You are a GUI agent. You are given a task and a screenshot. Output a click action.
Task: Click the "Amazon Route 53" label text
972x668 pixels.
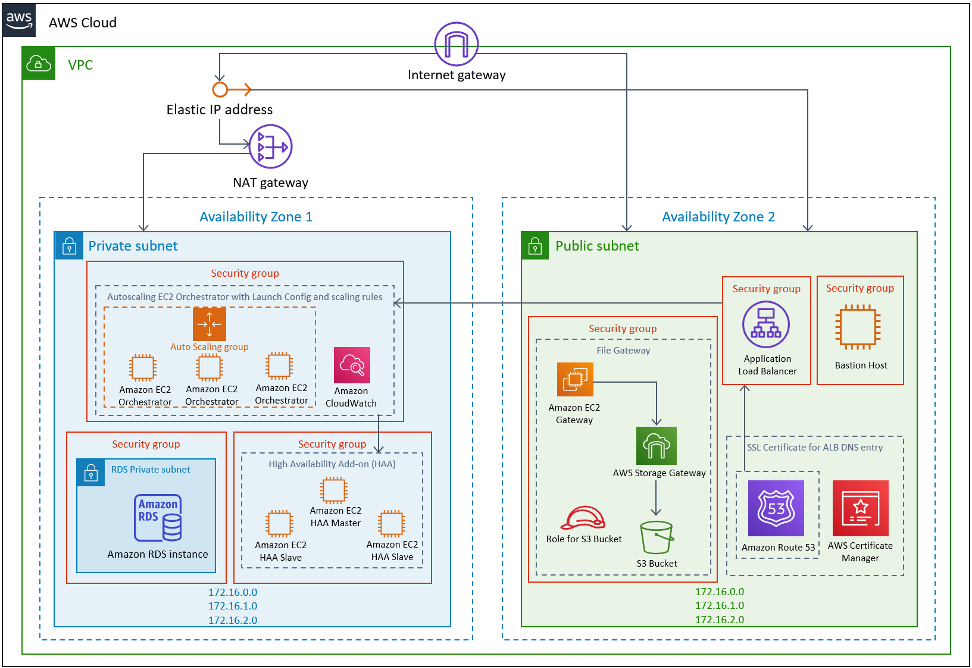pos(778,548)
